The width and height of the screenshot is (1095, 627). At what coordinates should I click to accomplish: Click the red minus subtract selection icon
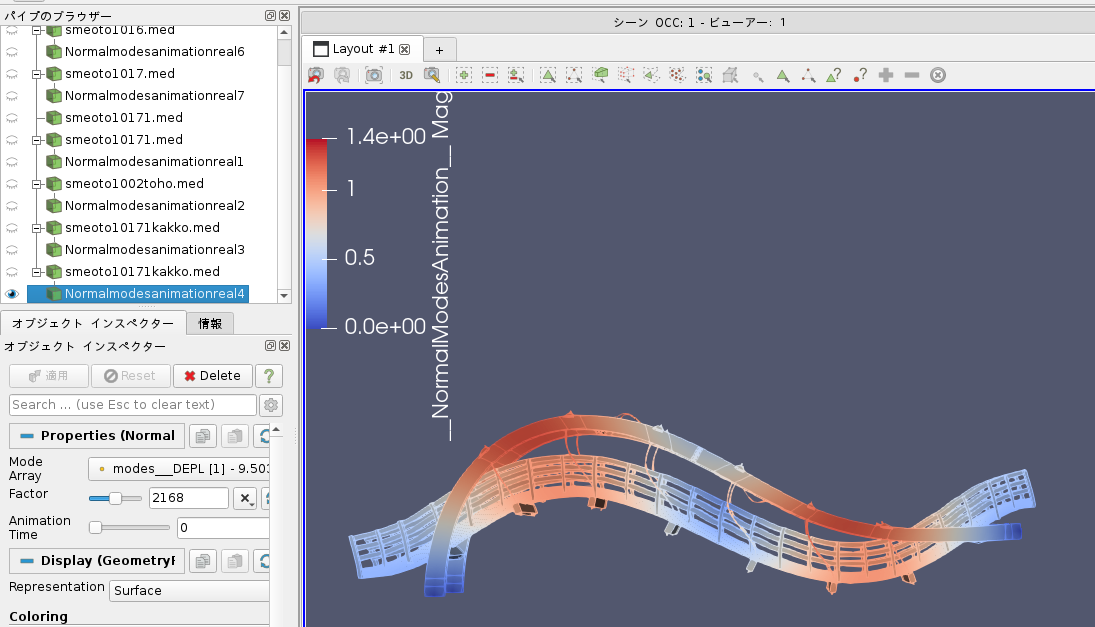click(x=490, y=75)
